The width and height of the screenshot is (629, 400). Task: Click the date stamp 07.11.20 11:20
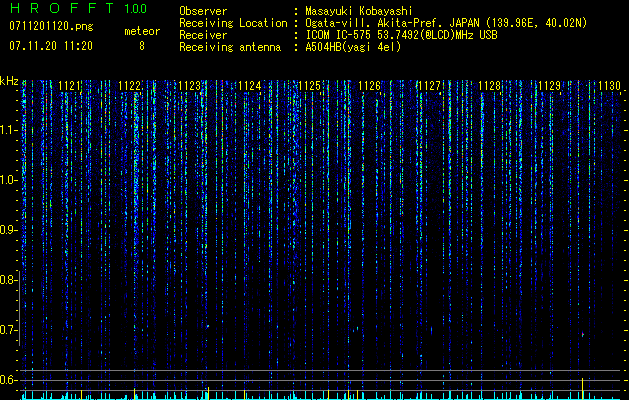[51, 46]
